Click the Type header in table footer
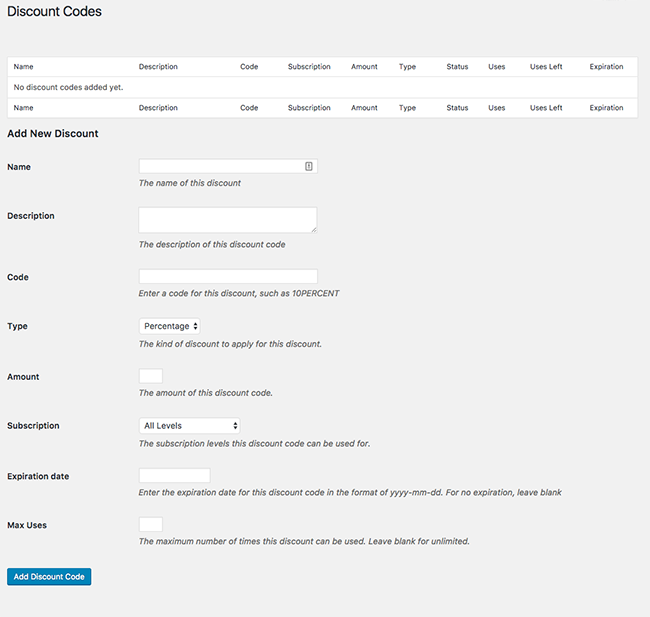This screenshot has height=617, width=650. point(407,108)
